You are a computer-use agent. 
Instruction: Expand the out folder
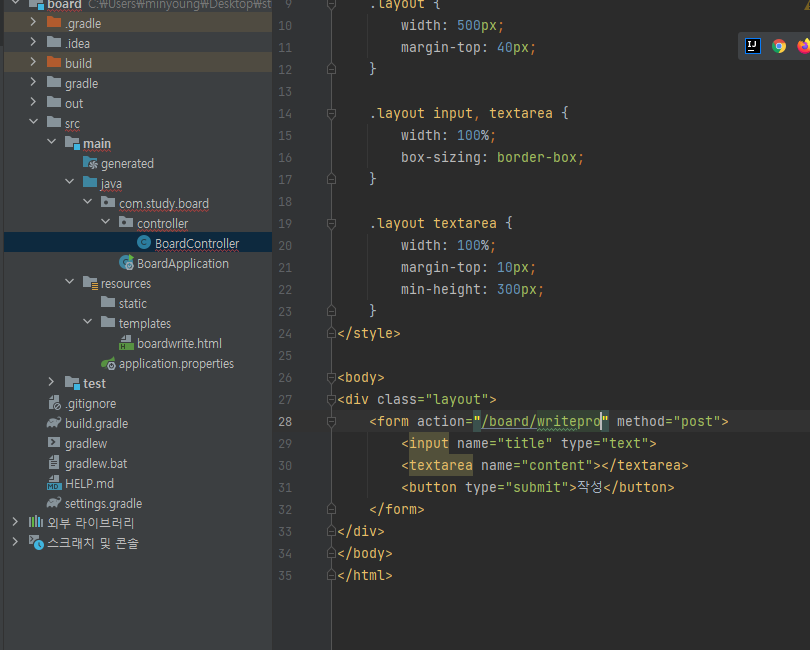tap(33, 102)
